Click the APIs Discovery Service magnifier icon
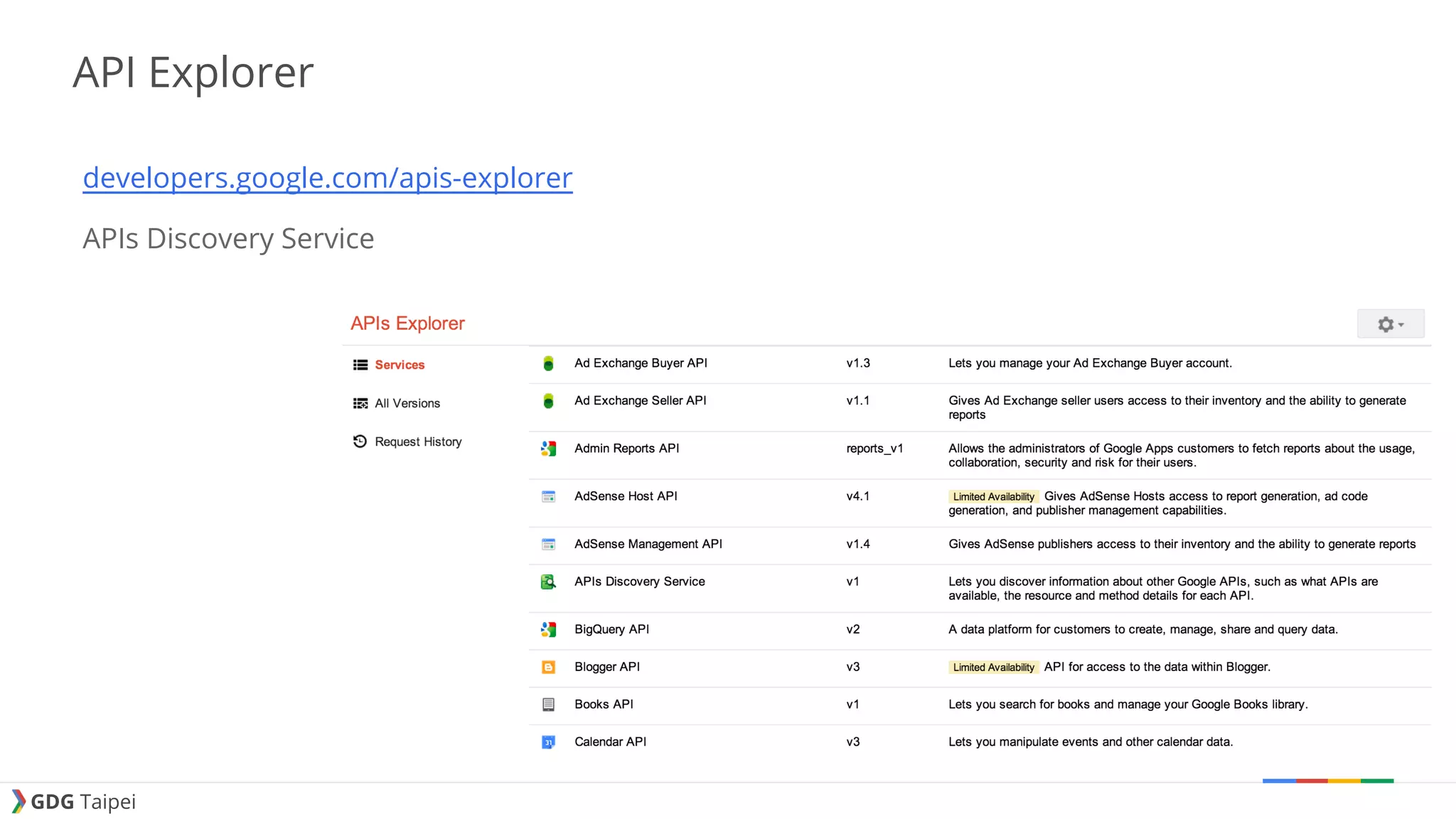1456x819 pixels. [x=548, y=582]
